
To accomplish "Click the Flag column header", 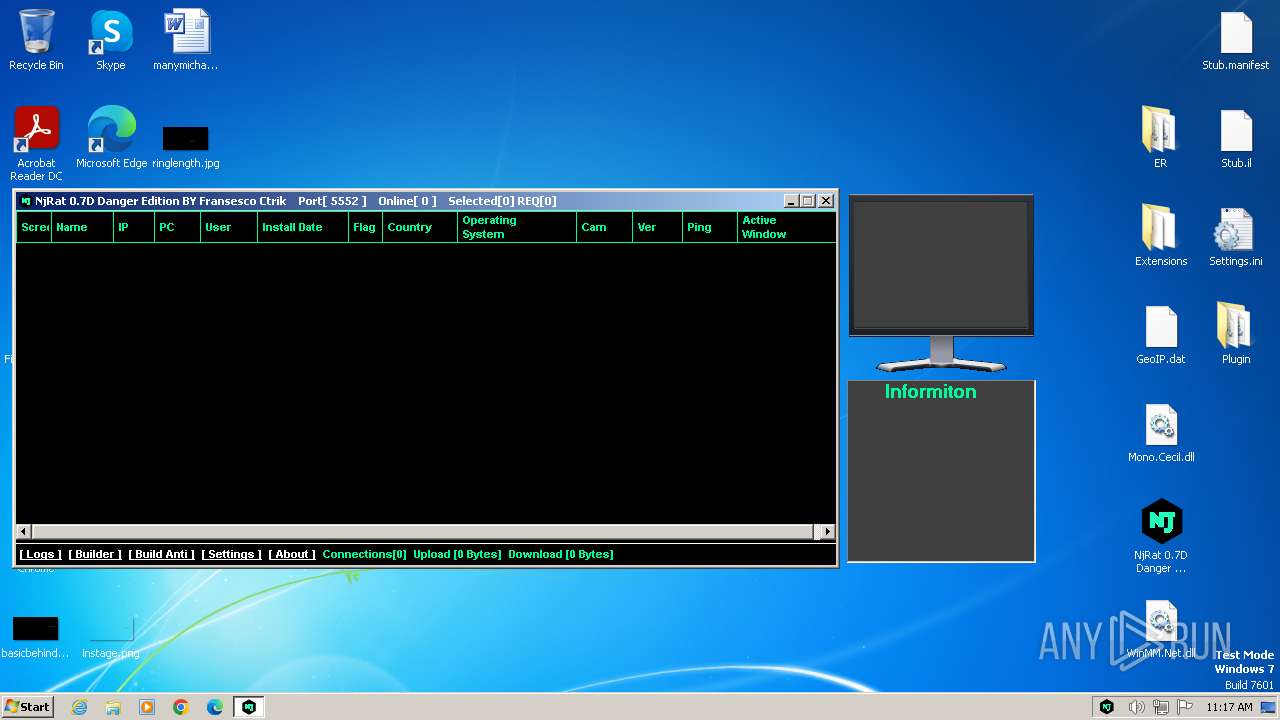I will pos(365,227).
